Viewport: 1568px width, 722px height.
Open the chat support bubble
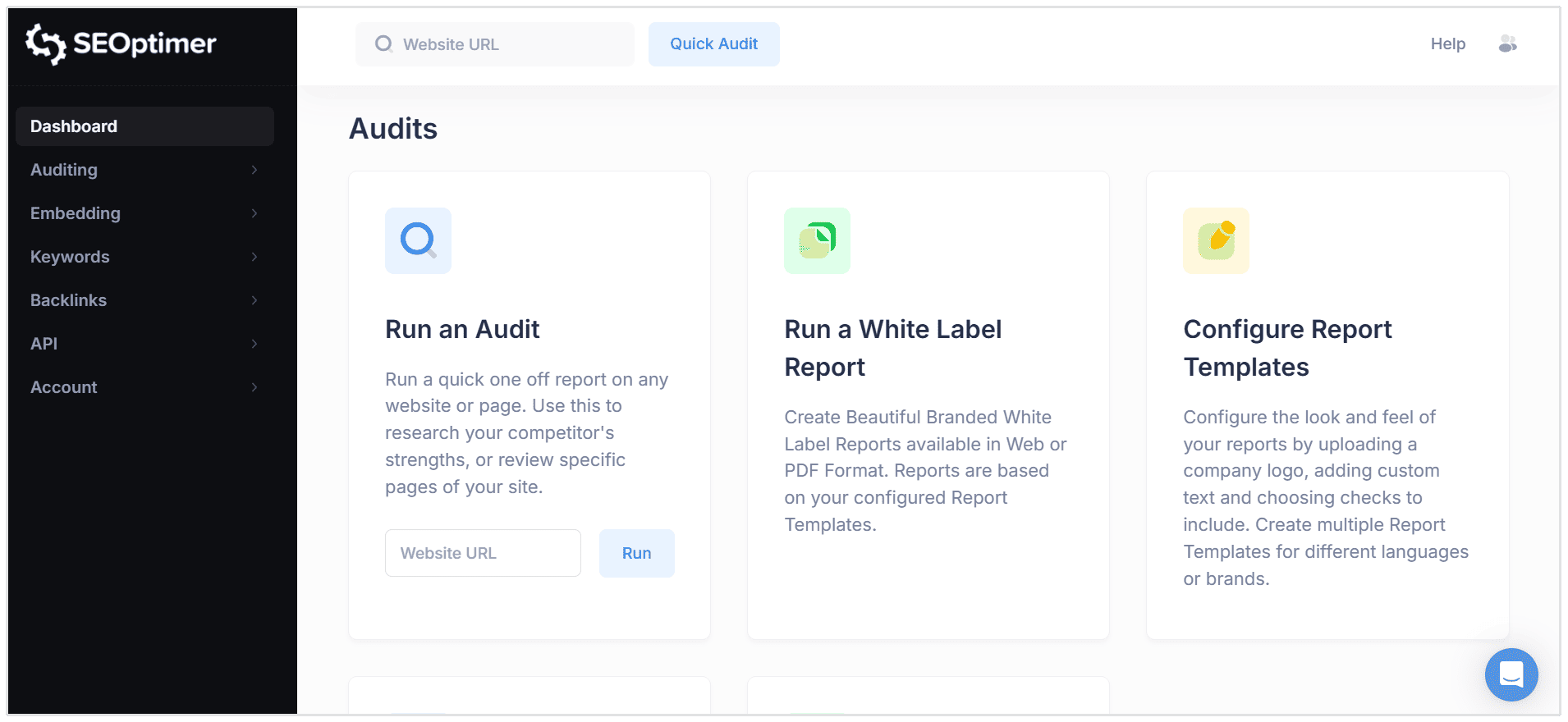1511,674
